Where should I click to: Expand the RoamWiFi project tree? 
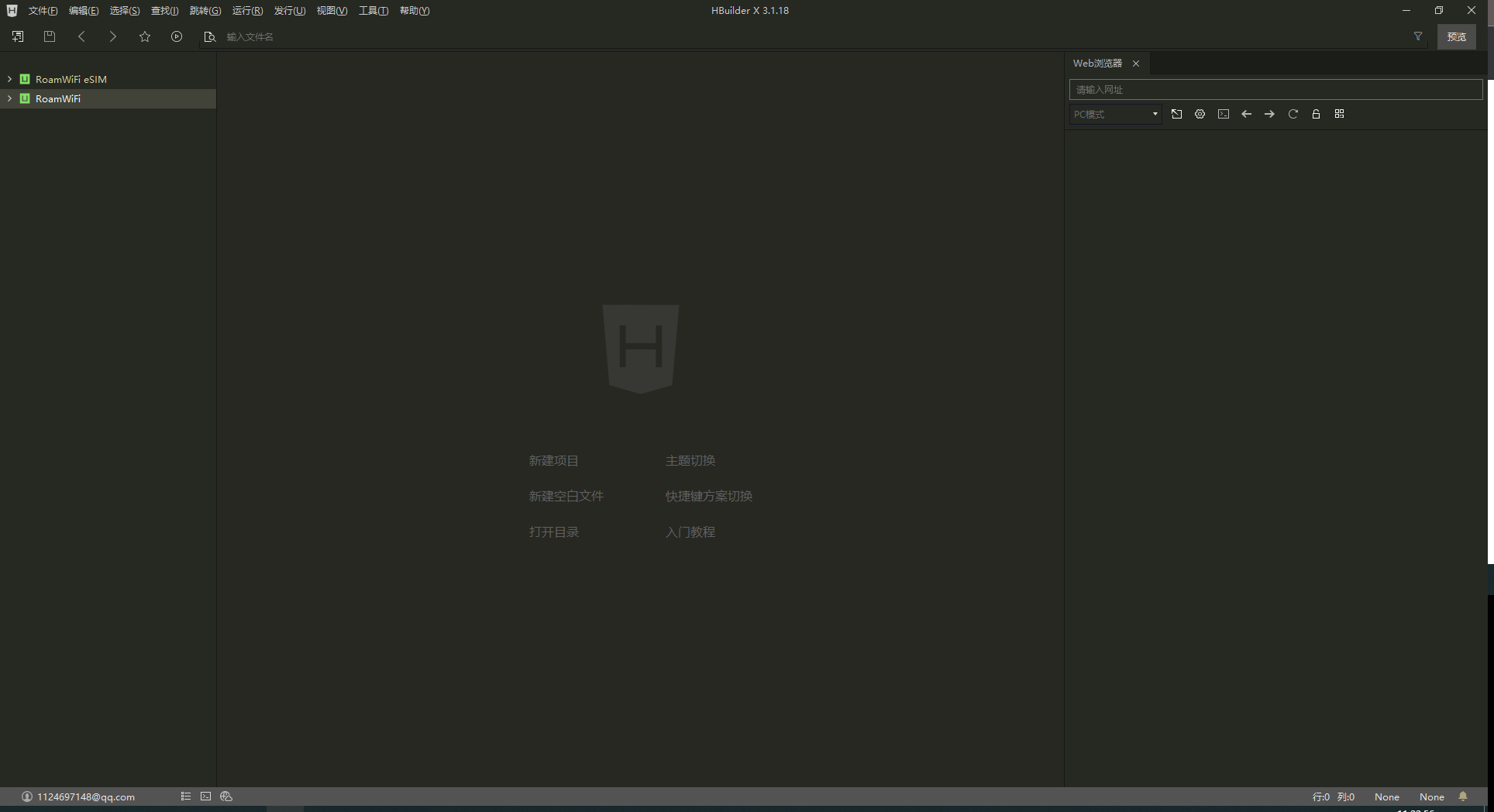pyautogui.click(x=9, y=98)
